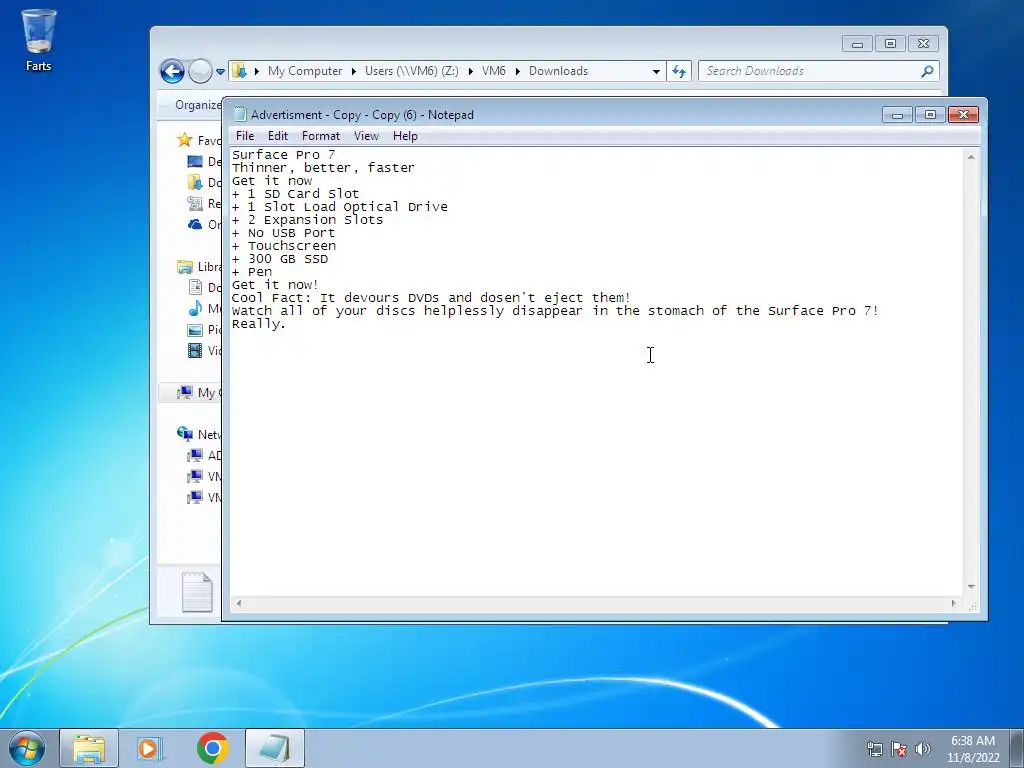
Task: Click the Windows Start orb
Action: 26,748
